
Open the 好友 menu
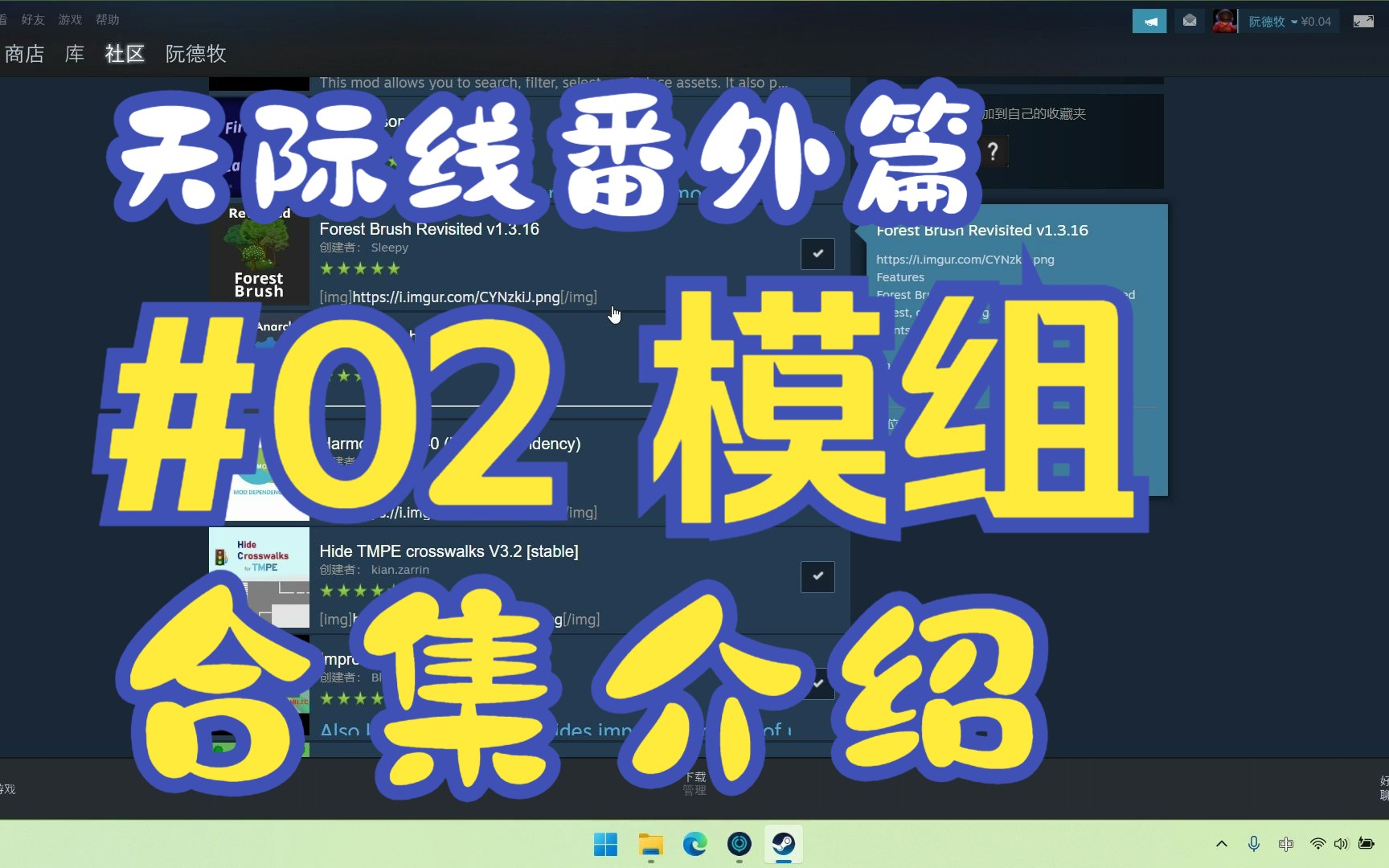(x=33, y=19)
